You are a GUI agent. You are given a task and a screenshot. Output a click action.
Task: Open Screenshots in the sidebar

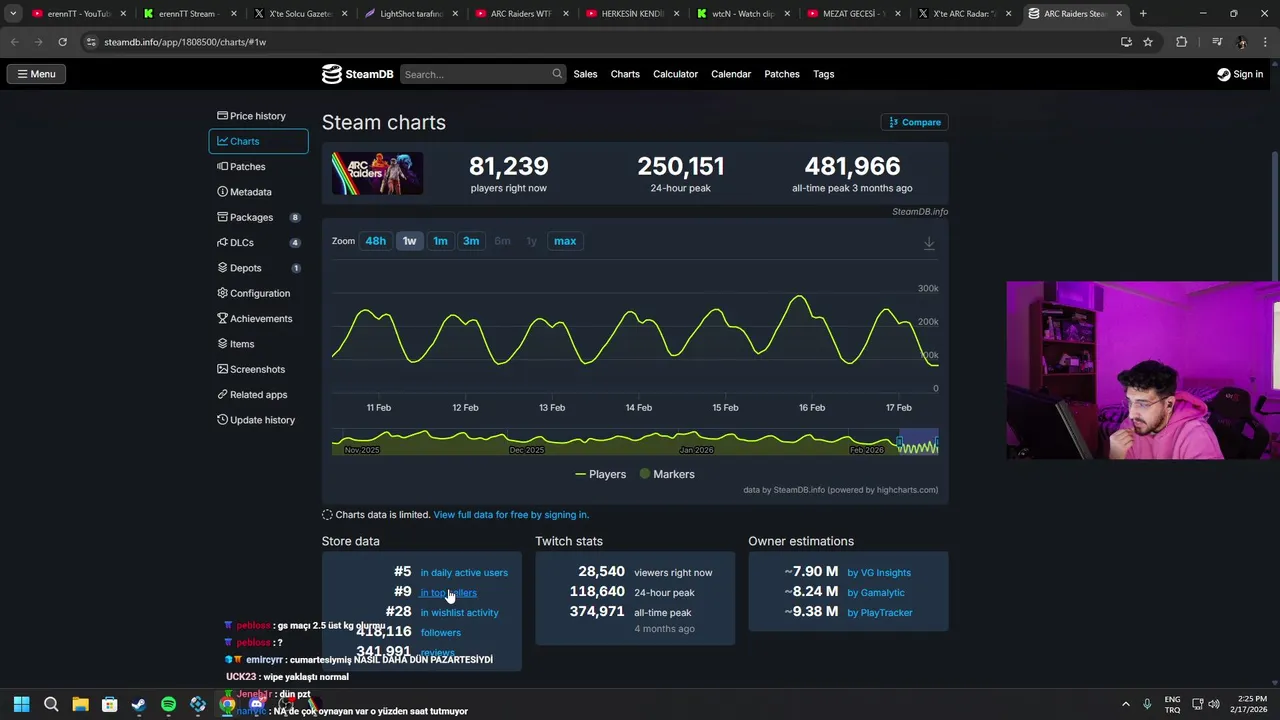[258, 369]
